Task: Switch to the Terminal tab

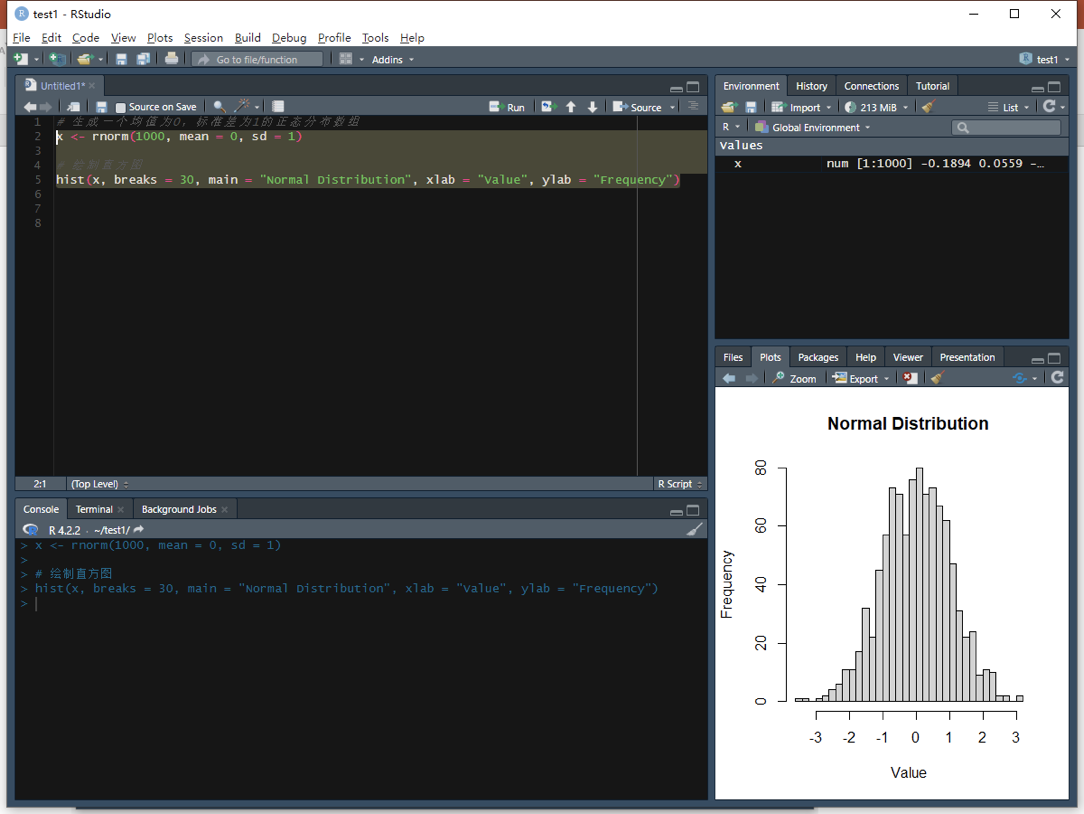Action: [x=94, y=509]
